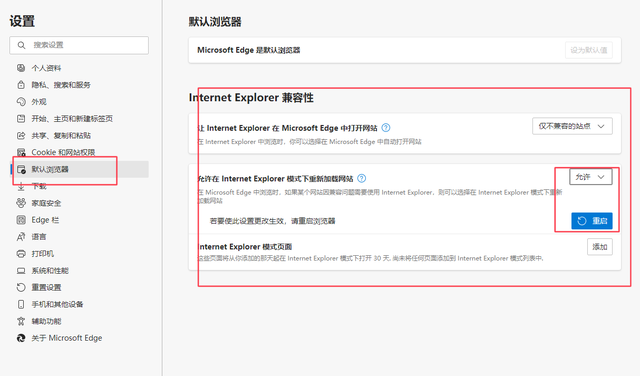Go to 隐私、搜索和服务 settings

(80, 85)
